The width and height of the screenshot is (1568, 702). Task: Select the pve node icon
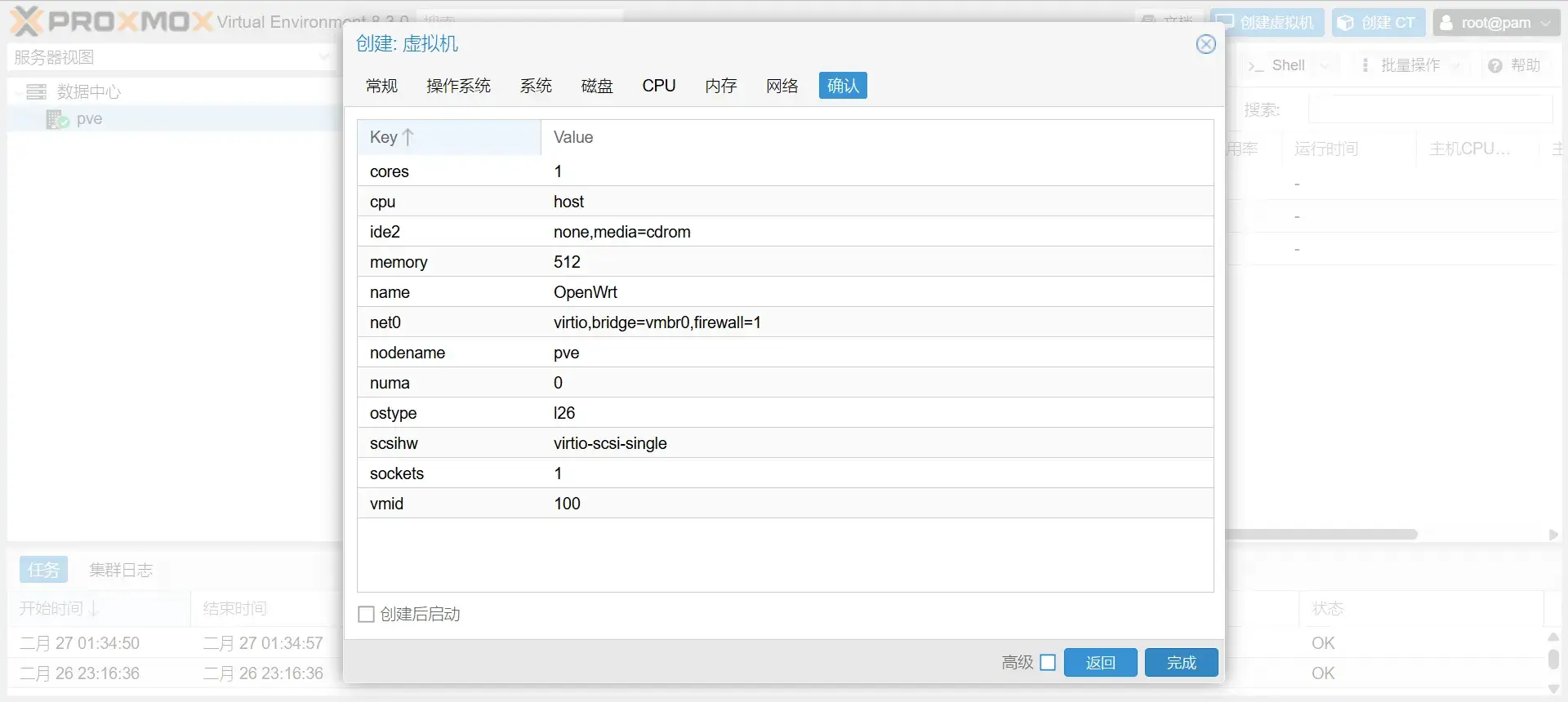[x=57, y=119]
